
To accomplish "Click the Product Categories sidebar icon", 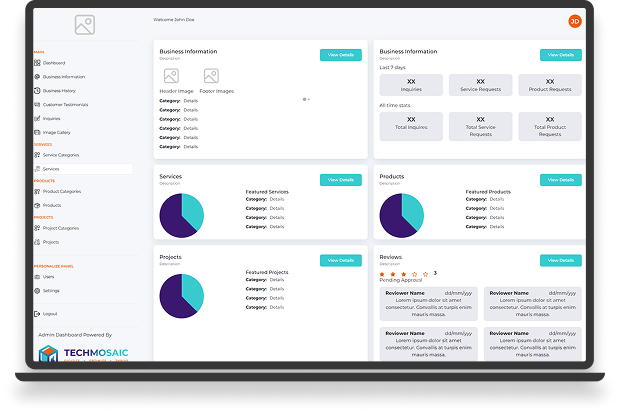I will [x=37, y=191].
